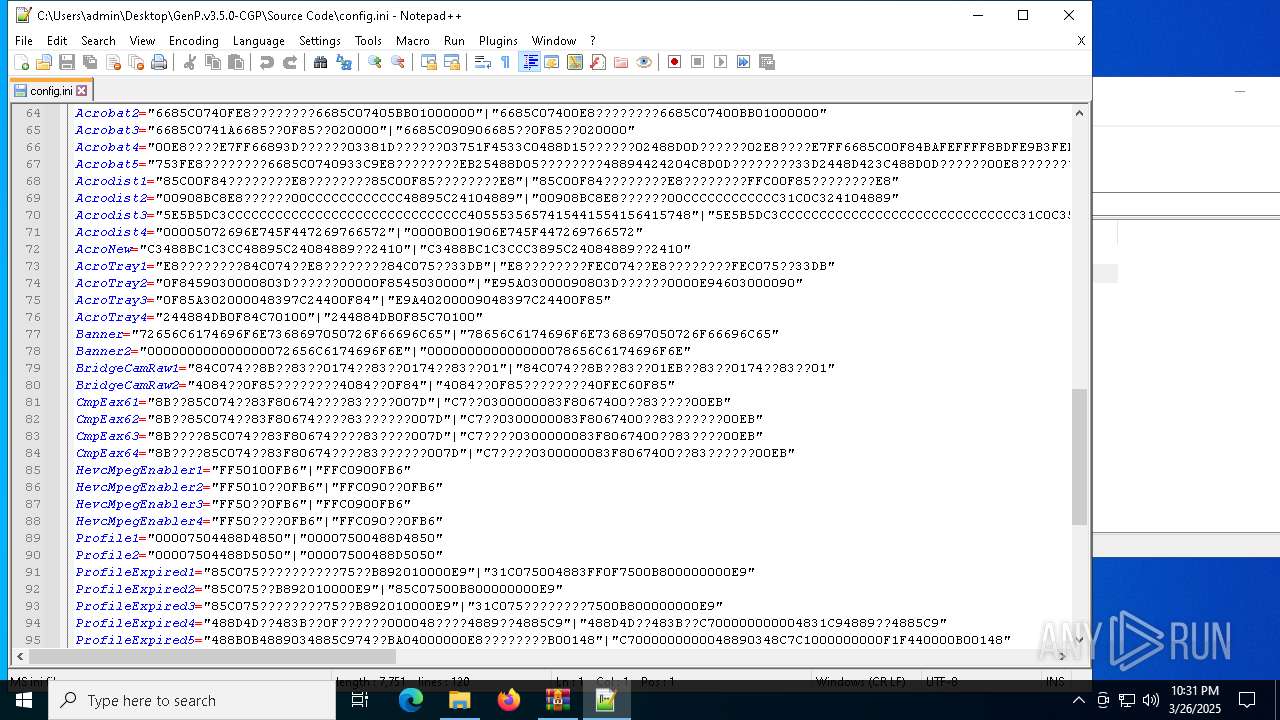Open the Plugins menu
Image resolution: width=1280 pixels, height=720 pixels.
(x=498, y=41)
